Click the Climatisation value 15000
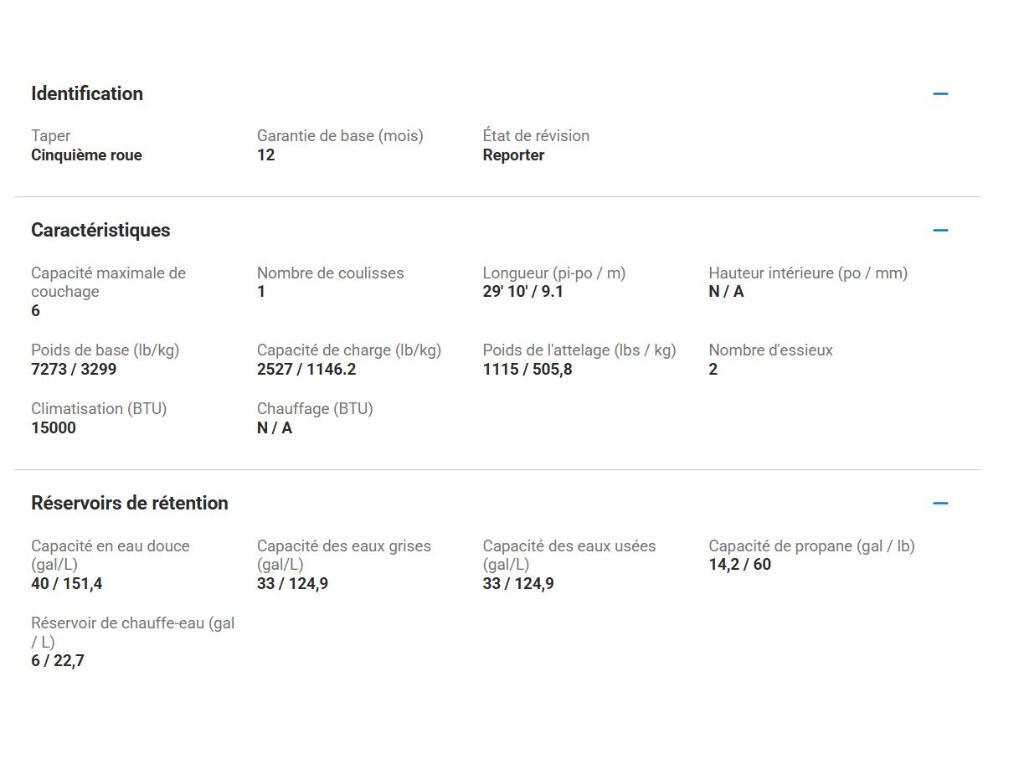 click(54, 428)
